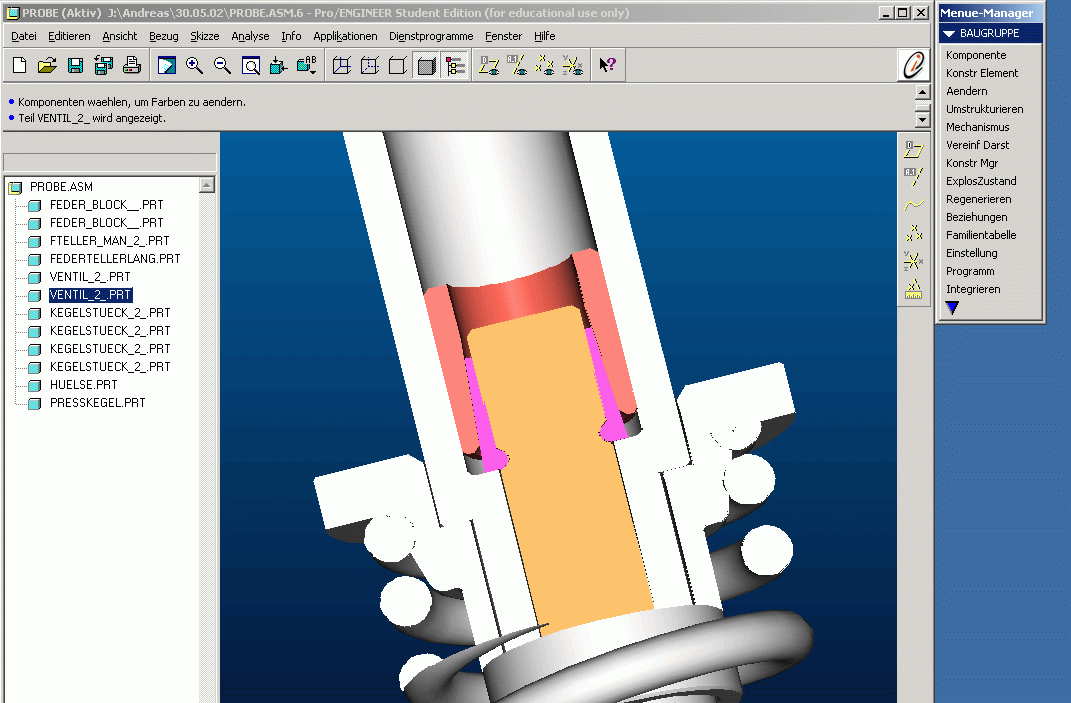Toggle datum planes visibility in top toolbar

point(489,66)
